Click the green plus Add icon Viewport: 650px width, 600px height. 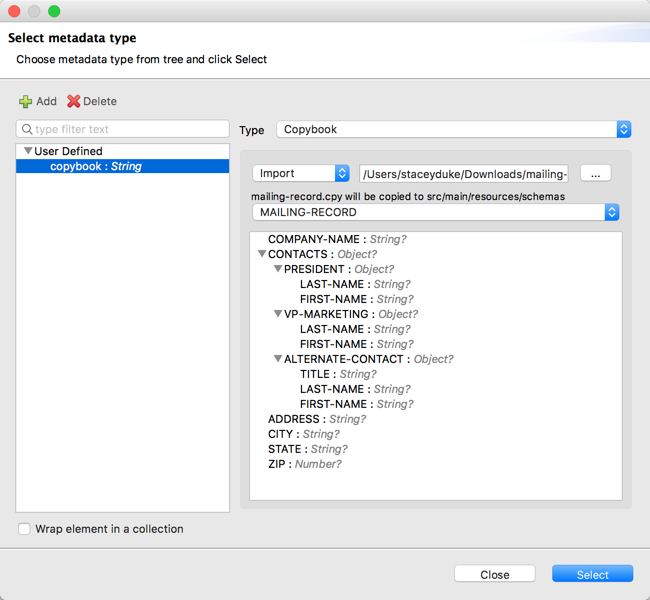pyautogui.click(x=26, y=101)
